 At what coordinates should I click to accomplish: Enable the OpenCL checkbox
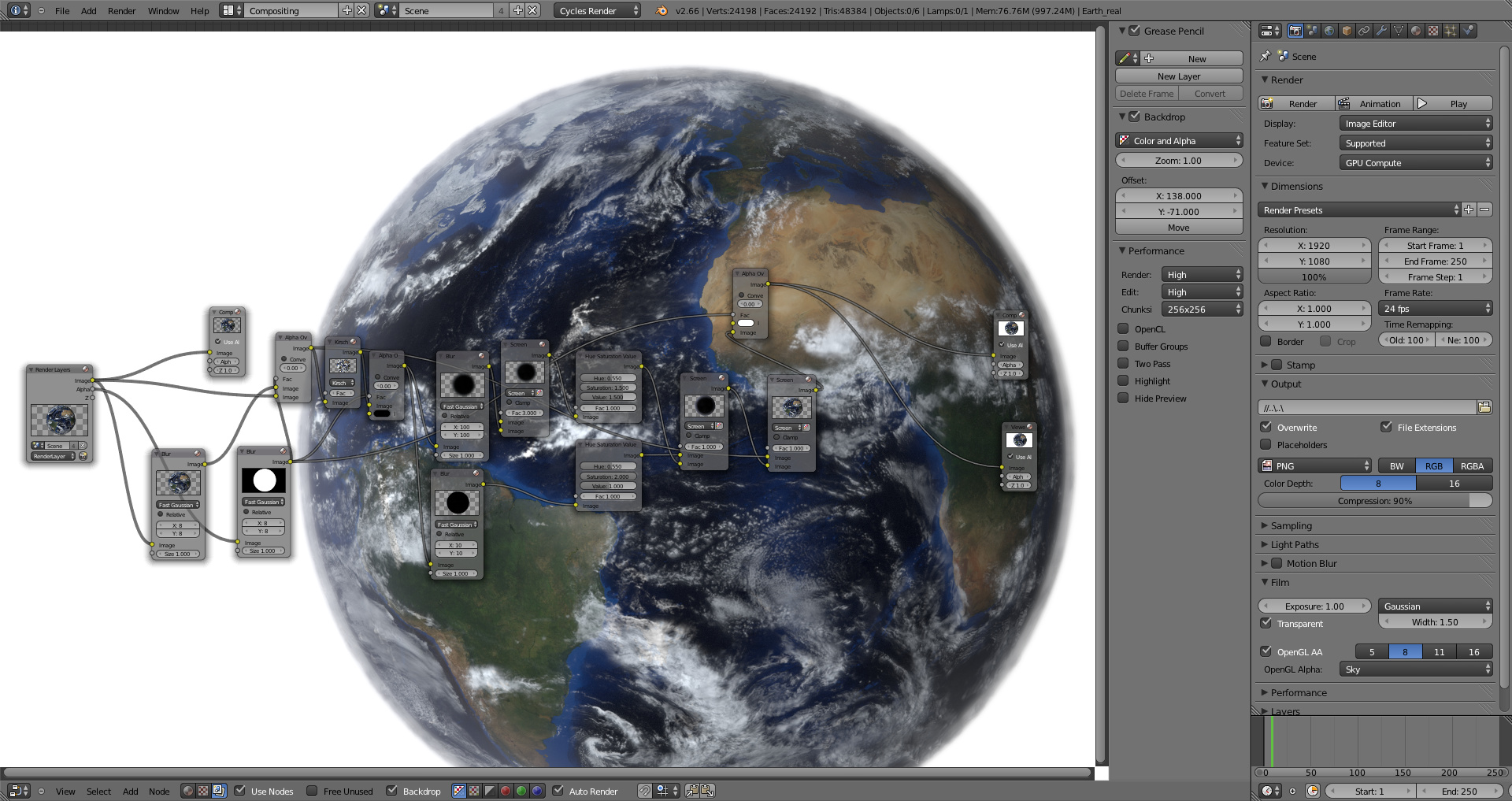(1124, 328)
